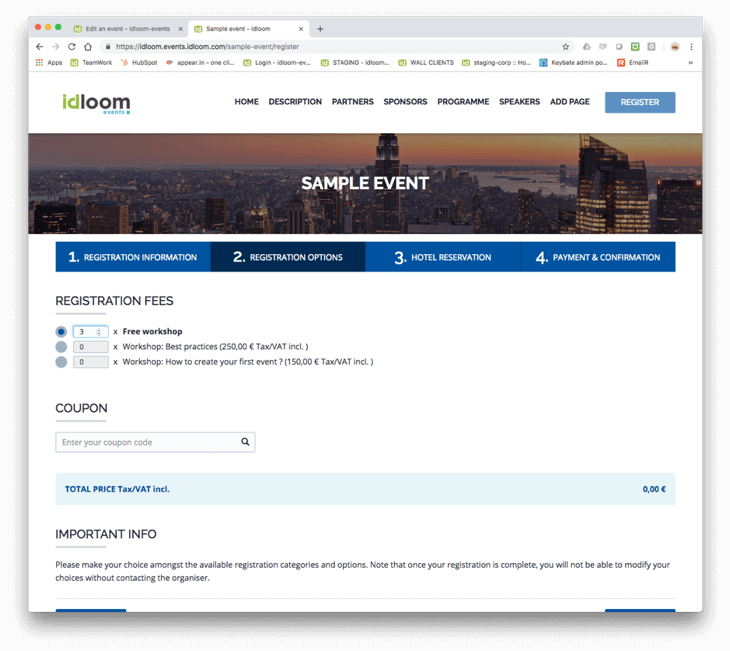The image size is (730, 651).
Task: Select the 'How to create your first event' radio
Action: (x=61, y=362)
